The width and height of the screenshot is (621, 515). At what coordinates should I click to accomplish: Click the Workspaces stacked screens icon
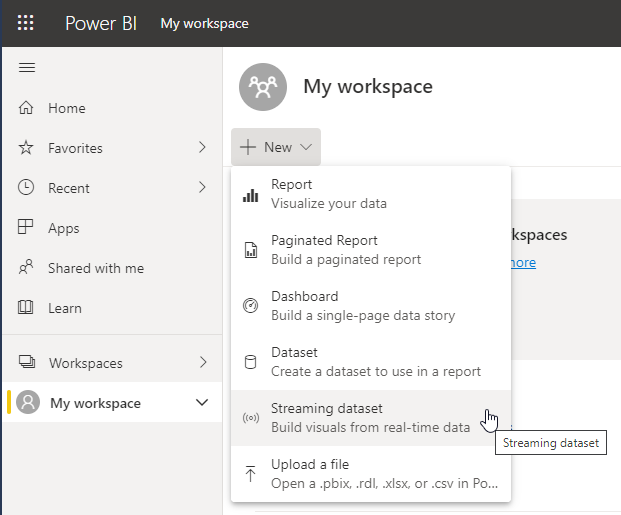pos(27,362)
